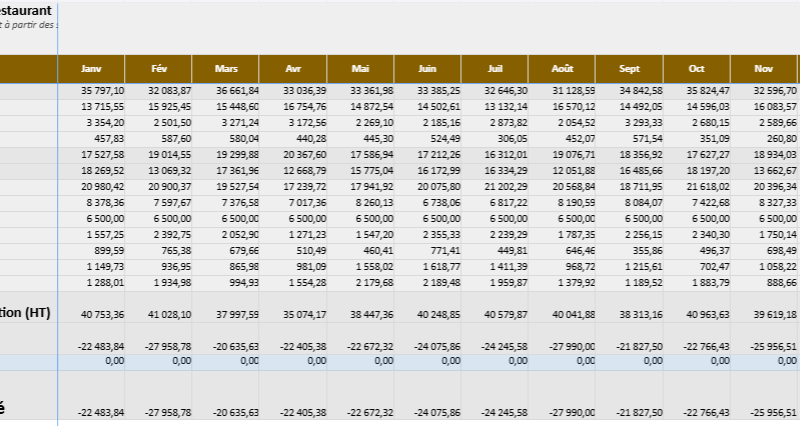Select the Janv column header
The width and height of the screenshot is (800, 426).
pos(91,69)
